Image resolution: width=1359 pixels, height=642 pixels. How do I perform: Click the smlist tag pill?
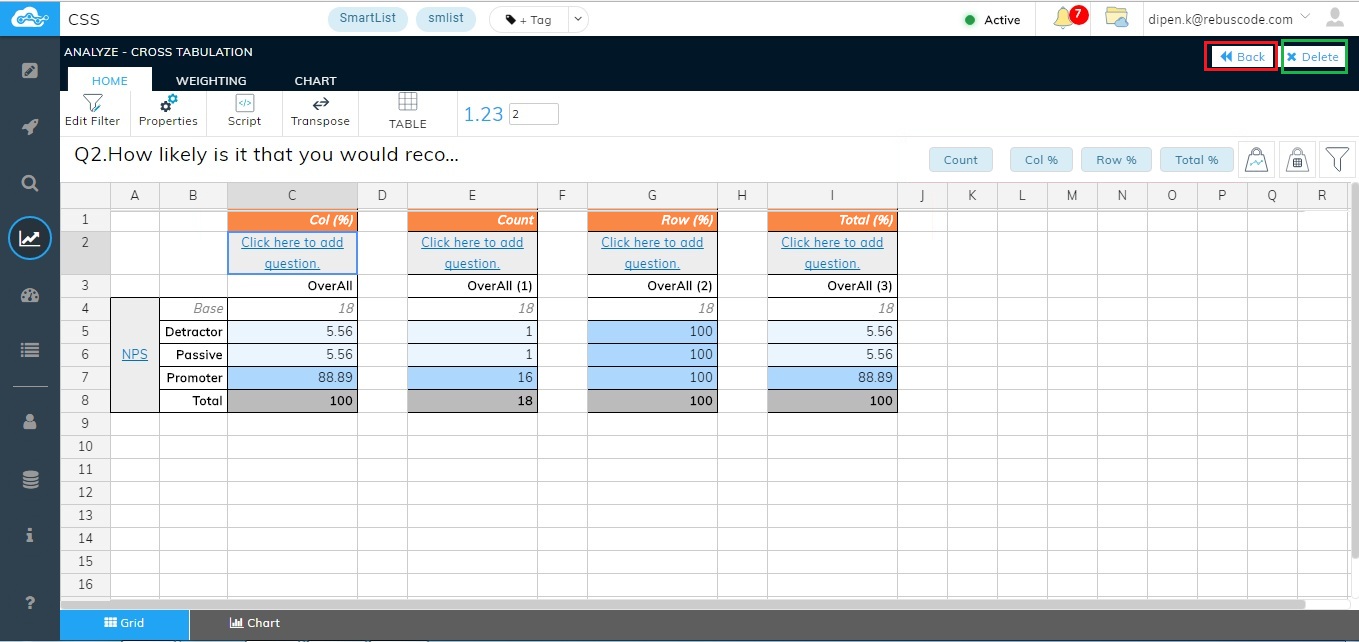[446, 18]
